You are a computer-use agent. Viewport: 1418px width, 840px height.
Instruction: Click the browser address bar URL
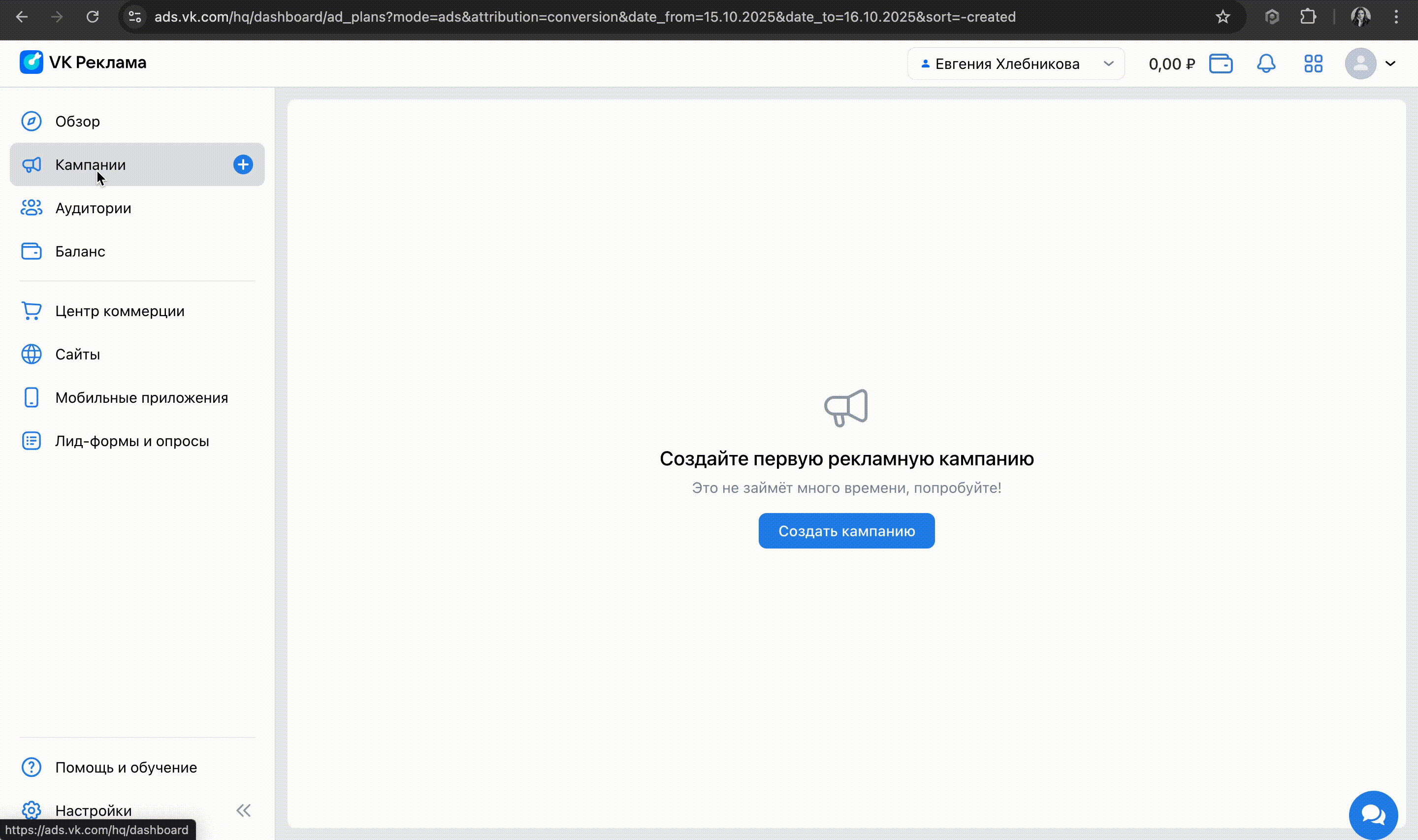[584, 17]
